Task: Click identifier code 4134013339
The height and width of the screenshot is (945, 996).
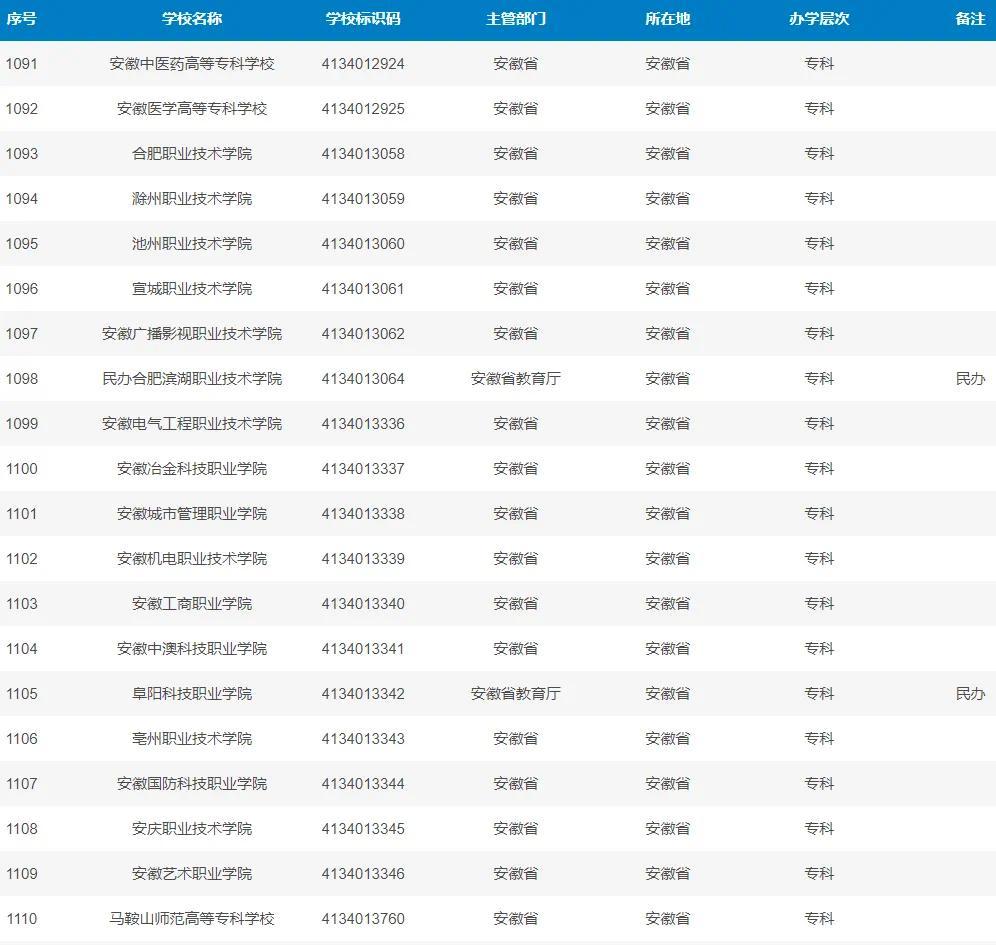Action: (363, 559)
